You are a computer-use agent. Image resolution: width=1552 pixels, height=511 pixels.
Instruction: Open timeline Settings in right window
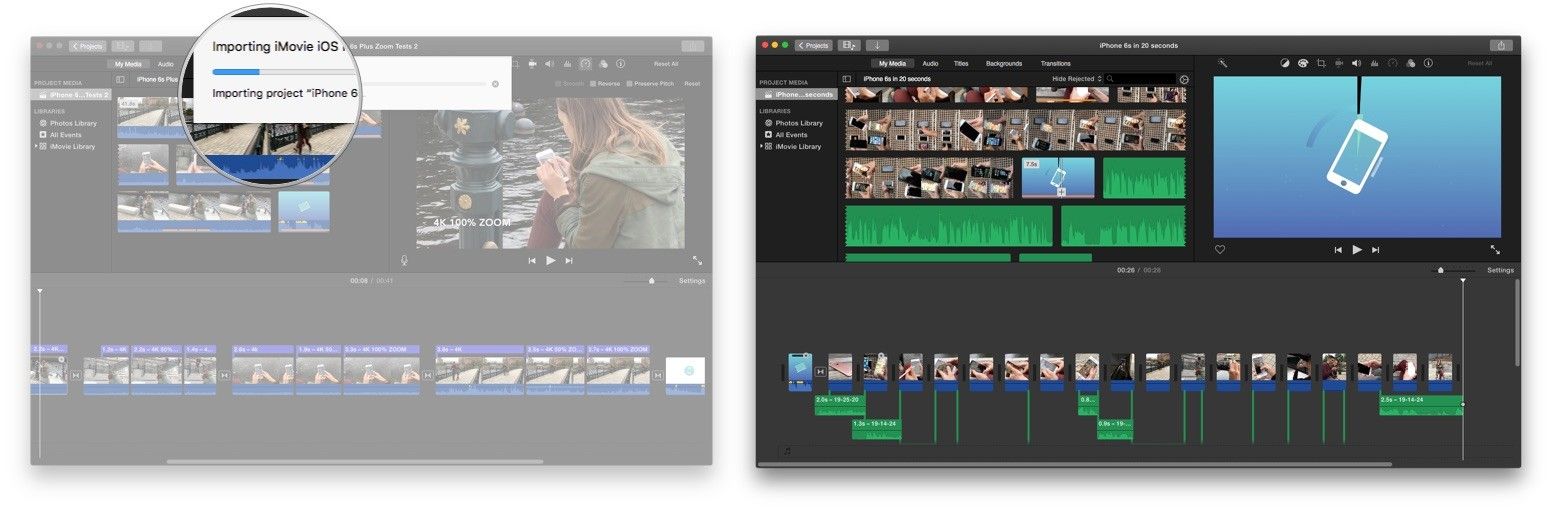pyautogui.click(x=1500, y=270)
